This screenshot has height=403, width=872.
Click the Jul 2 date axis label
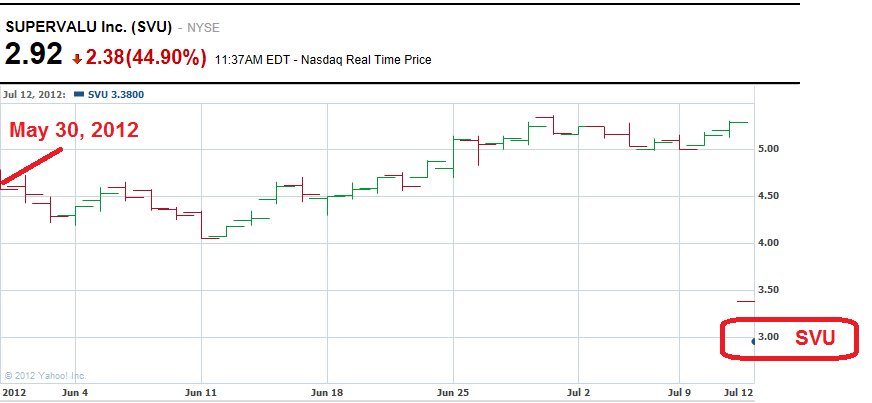[x=578, y=392]
